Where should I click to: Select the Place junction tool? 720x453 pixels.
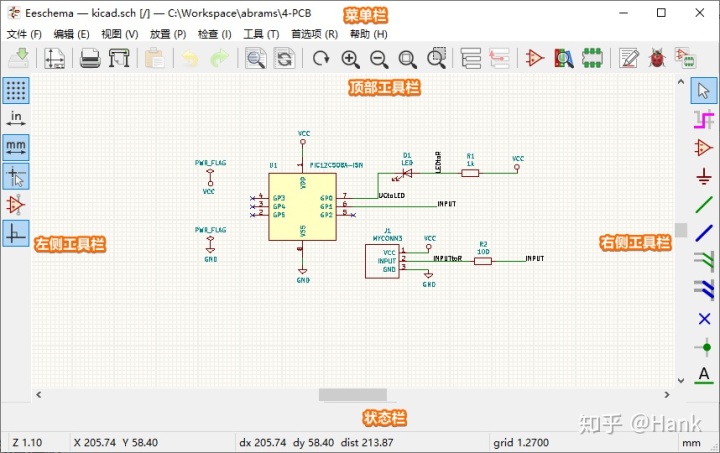tap(703, 347)
